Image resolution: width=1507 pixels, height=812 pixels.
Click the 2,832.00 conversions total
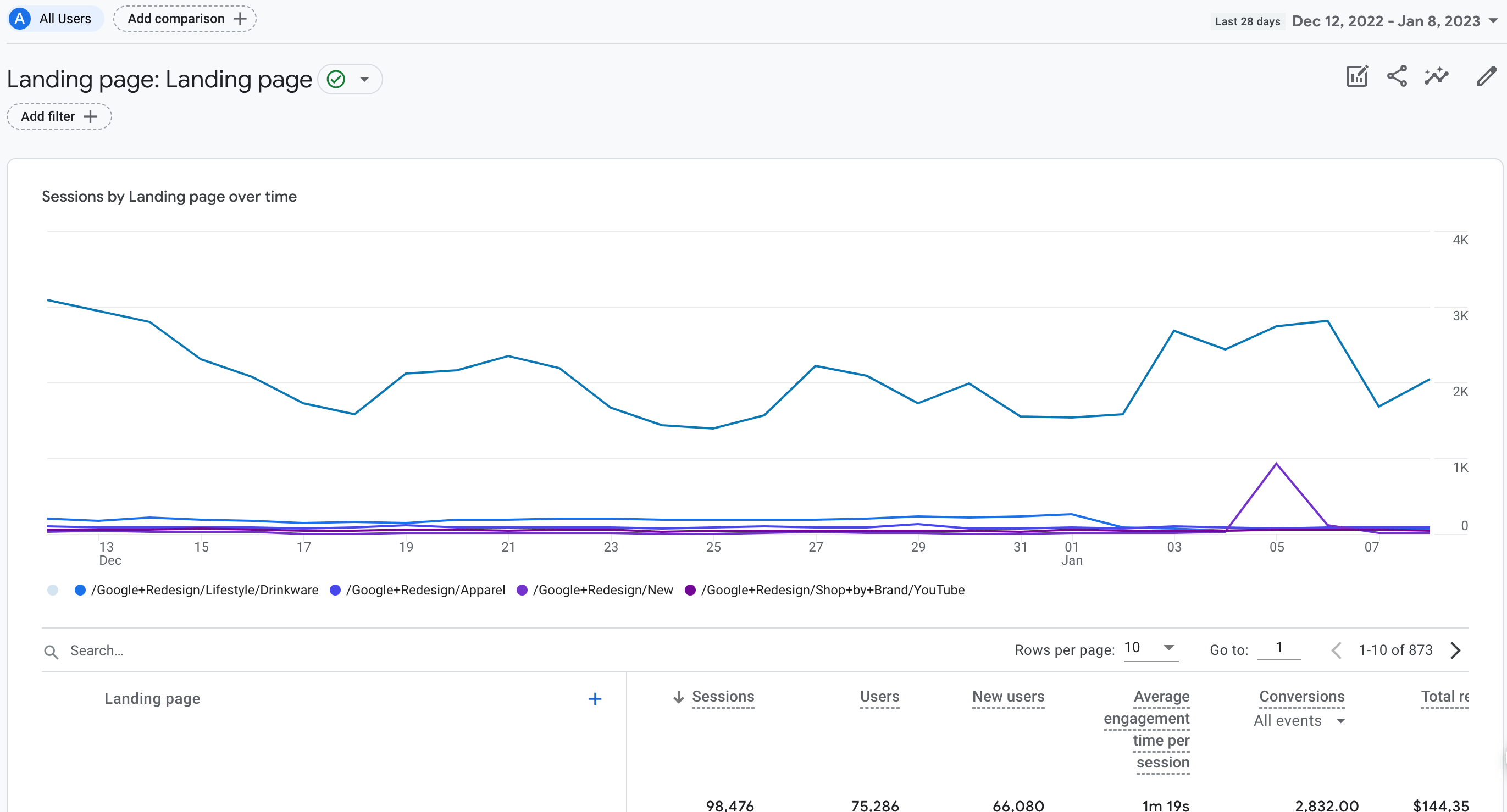click(x=1326, y=805)
